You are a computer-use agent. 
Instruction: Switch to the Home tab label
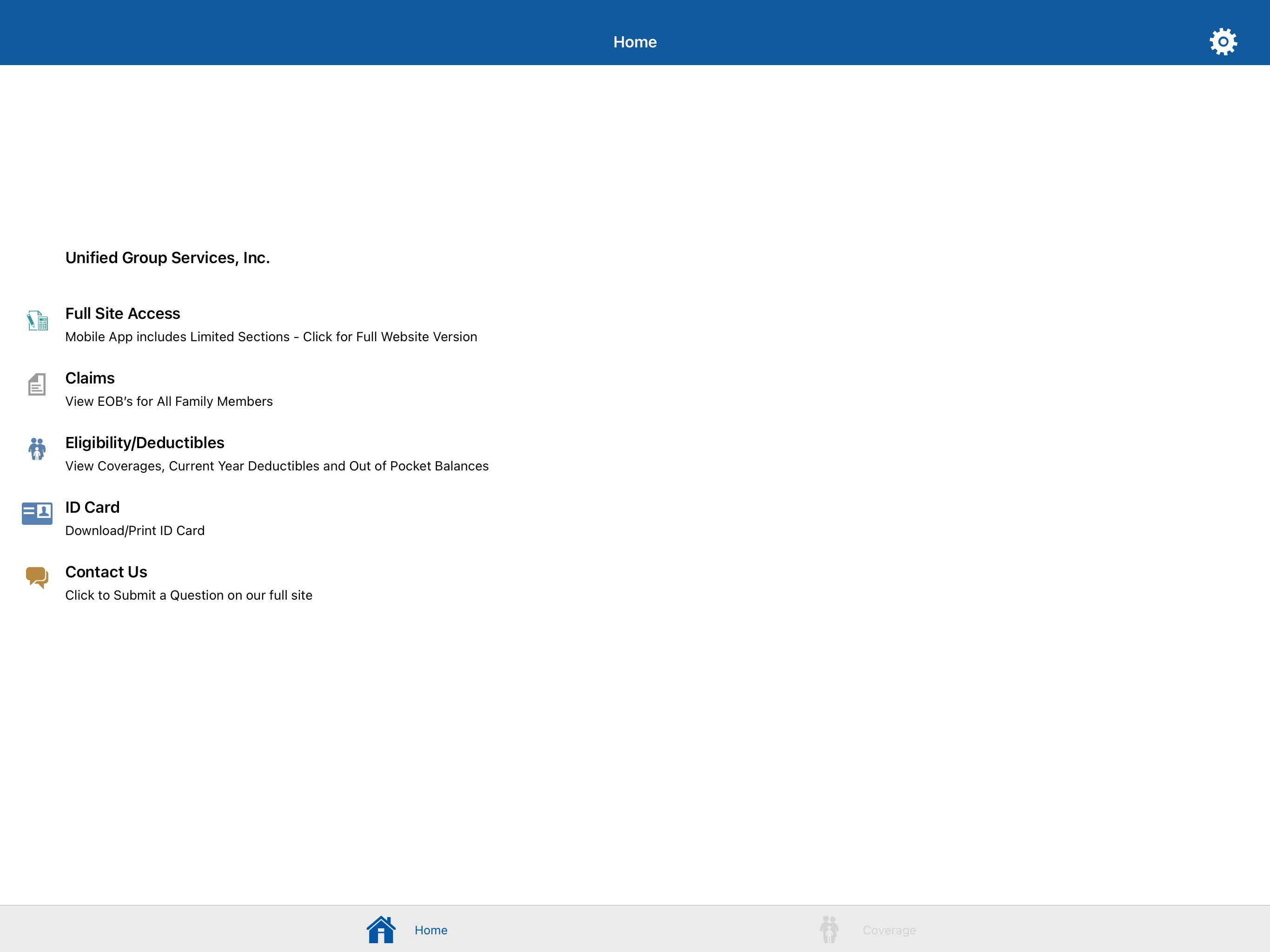tap(430, 930)
